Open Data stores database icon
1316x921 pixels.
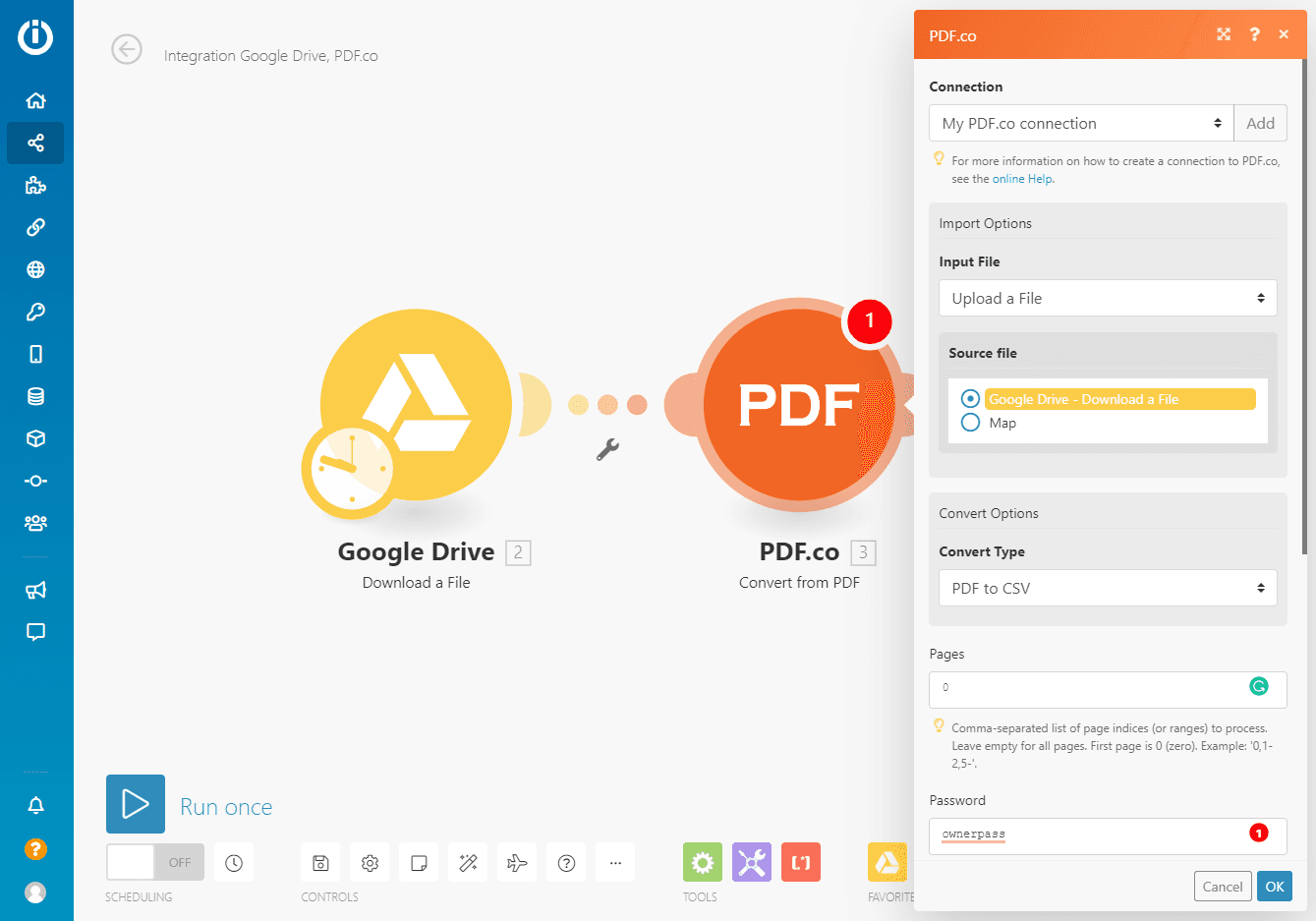click(x=35, y=396)
